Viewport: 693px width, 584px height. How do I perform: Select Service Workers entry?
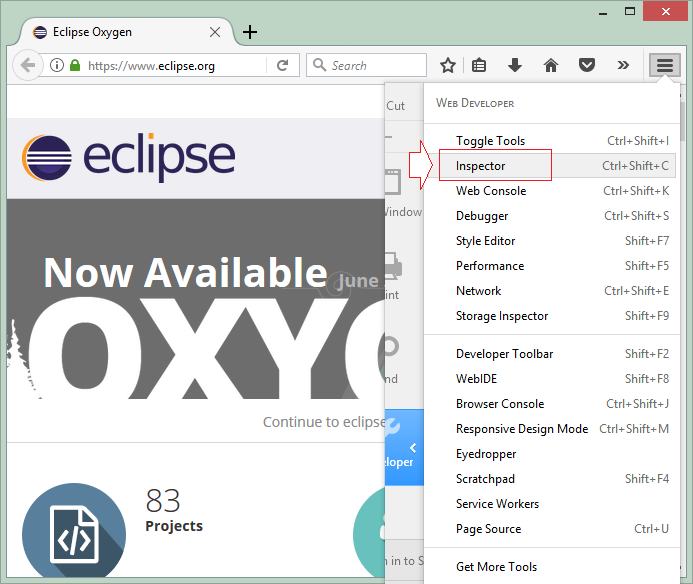tap(551, 504)
